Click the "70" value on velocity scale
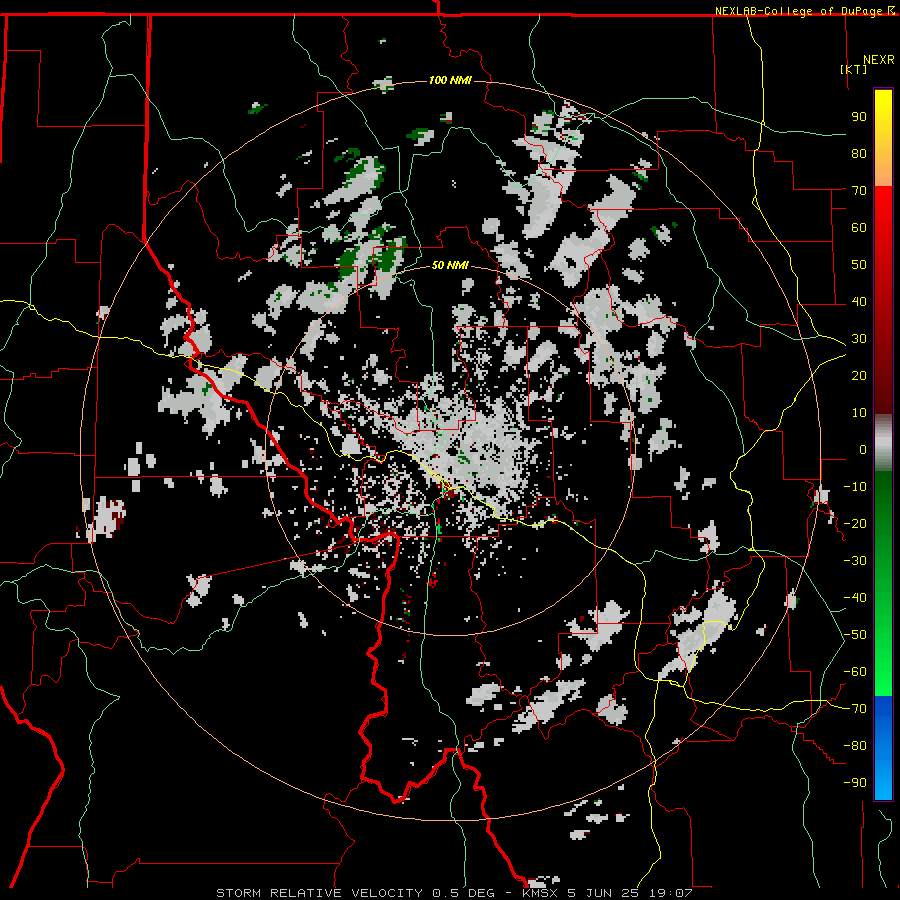The height and width of the screenshot is (900, 900). [x=859, y=191]
